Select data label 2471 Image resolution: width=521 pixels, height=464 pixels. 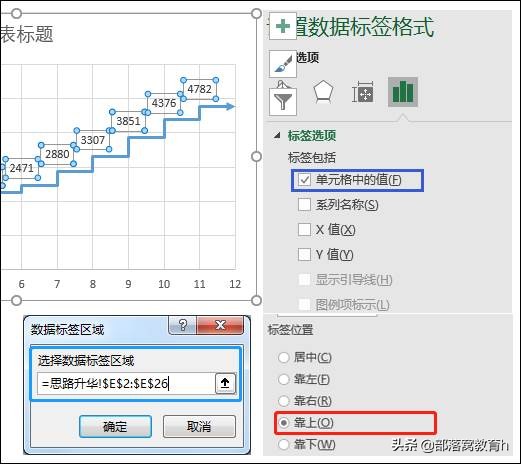[21, 168]
